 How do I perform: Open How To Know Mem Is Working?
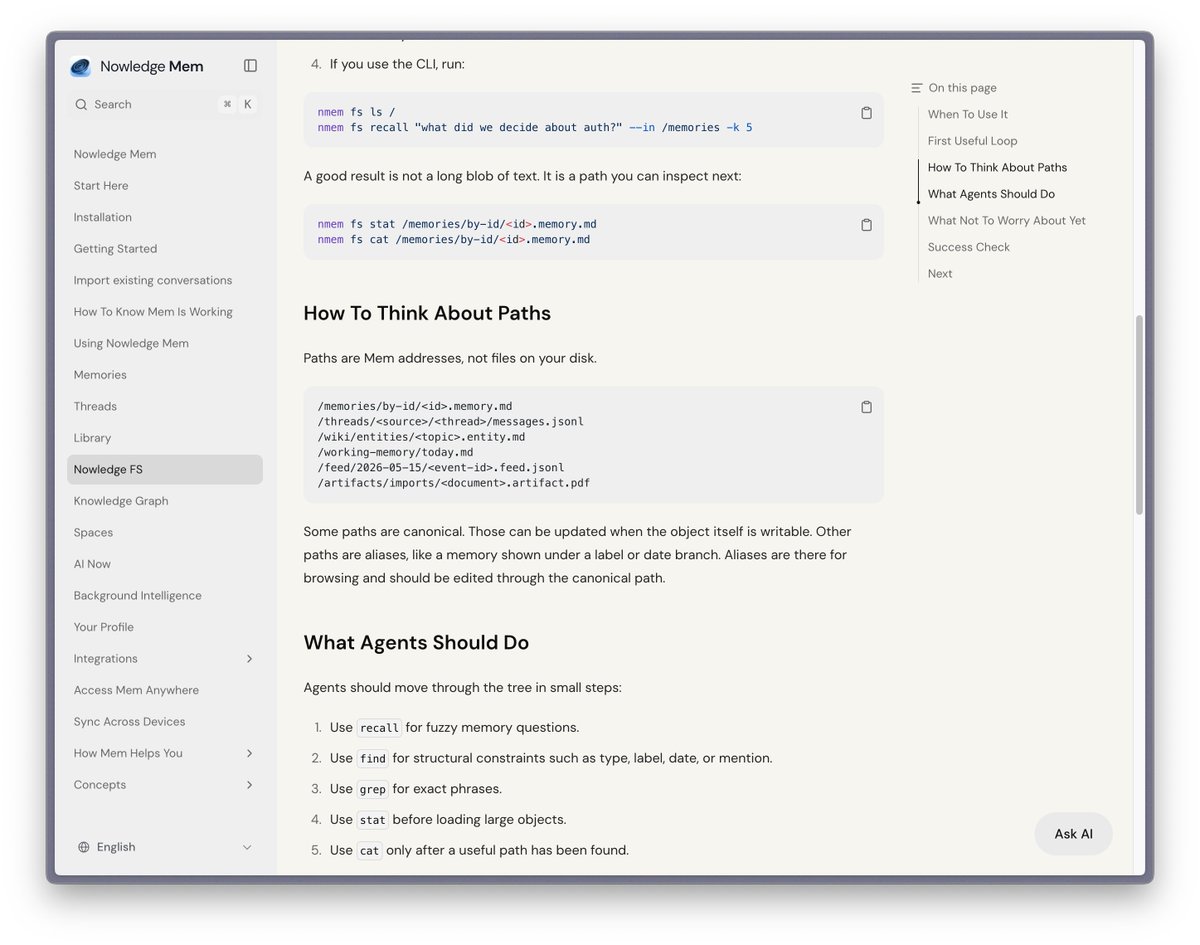(153, 312)
